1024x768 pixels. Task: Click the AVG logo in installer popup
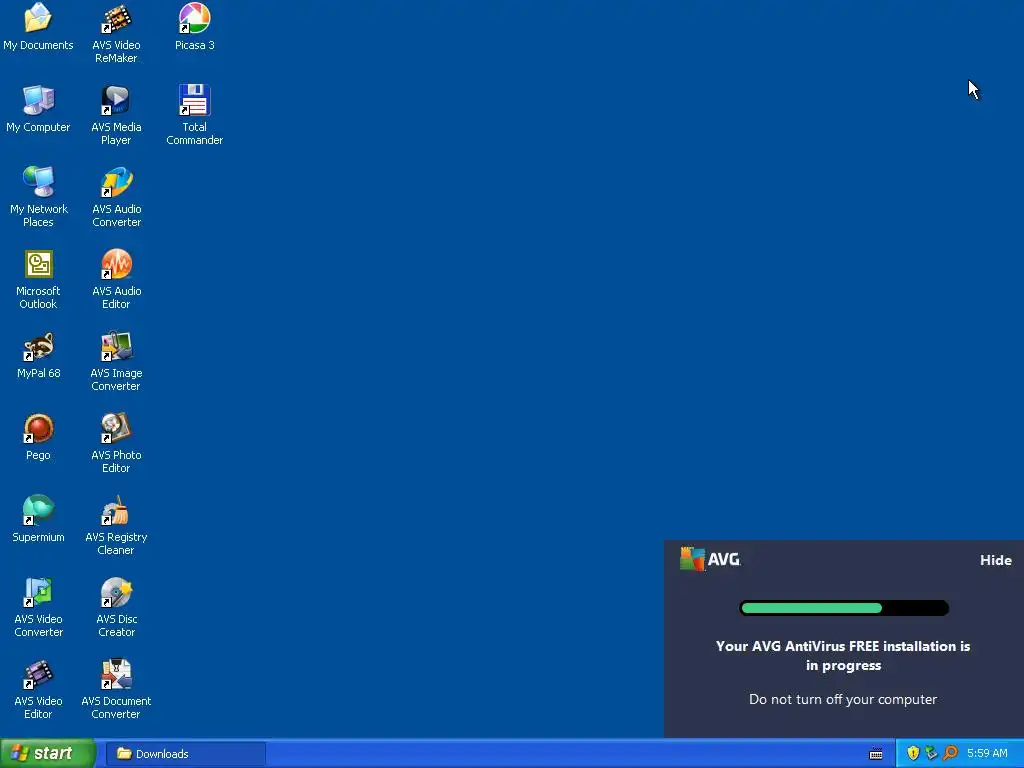(x=710, y=559)
